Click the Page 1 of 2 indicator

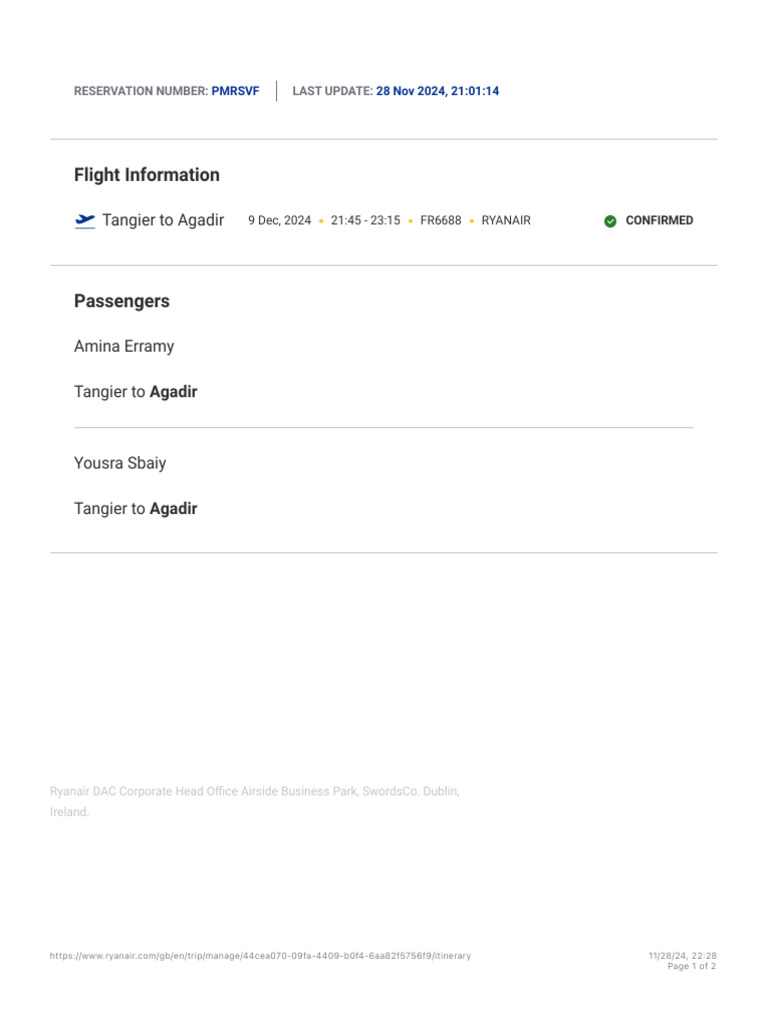pos(691,966)
